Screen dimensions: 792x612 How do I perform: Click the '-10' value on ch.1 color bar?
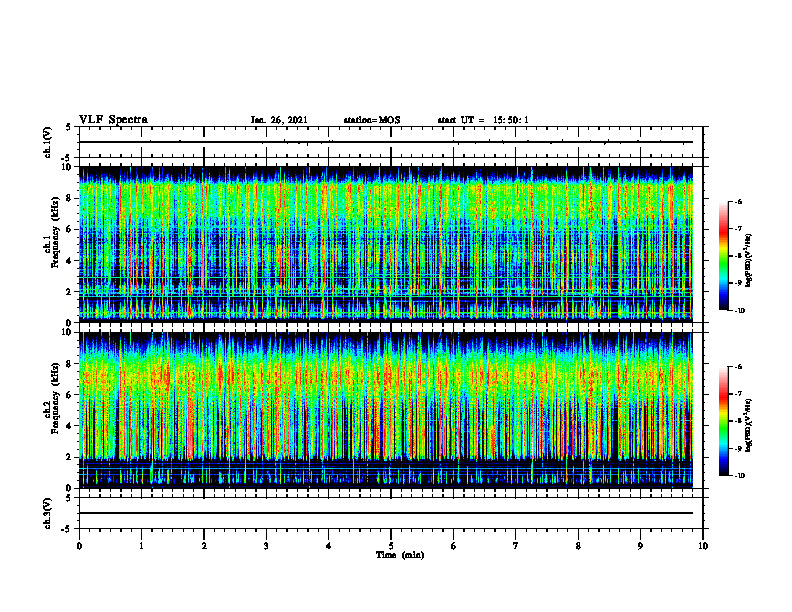[x=739, y=311]
